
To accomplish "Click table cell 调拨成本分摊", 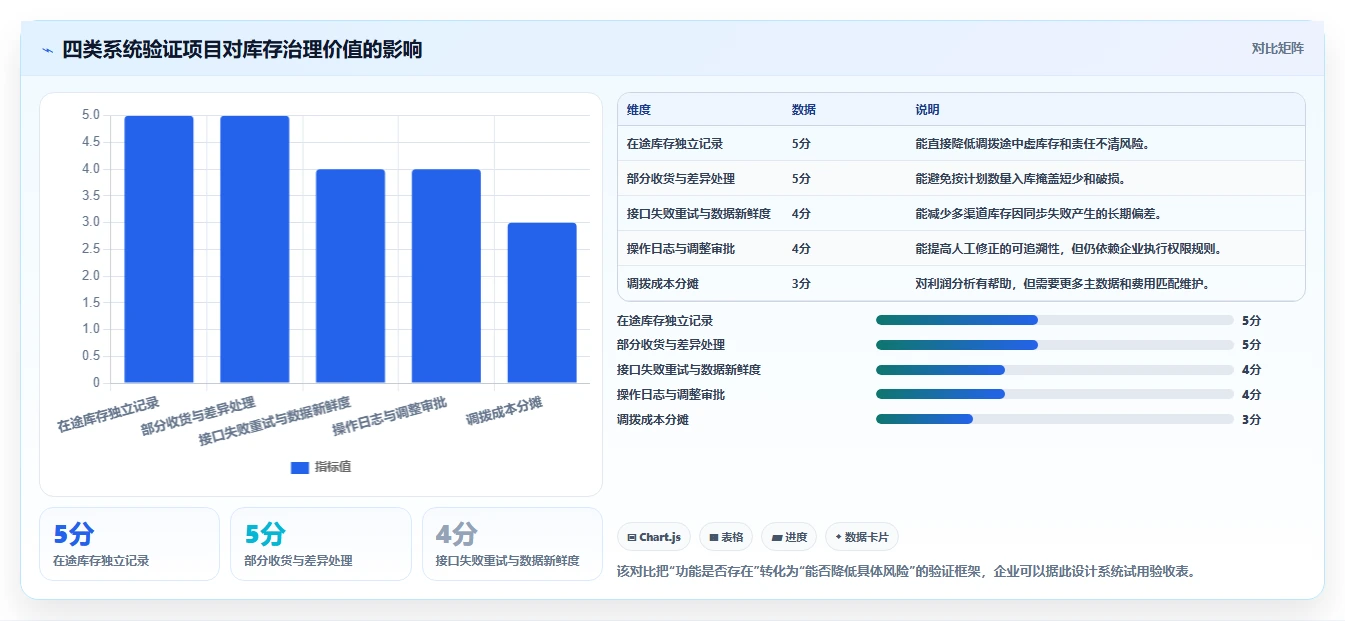I will coord(663,284).
